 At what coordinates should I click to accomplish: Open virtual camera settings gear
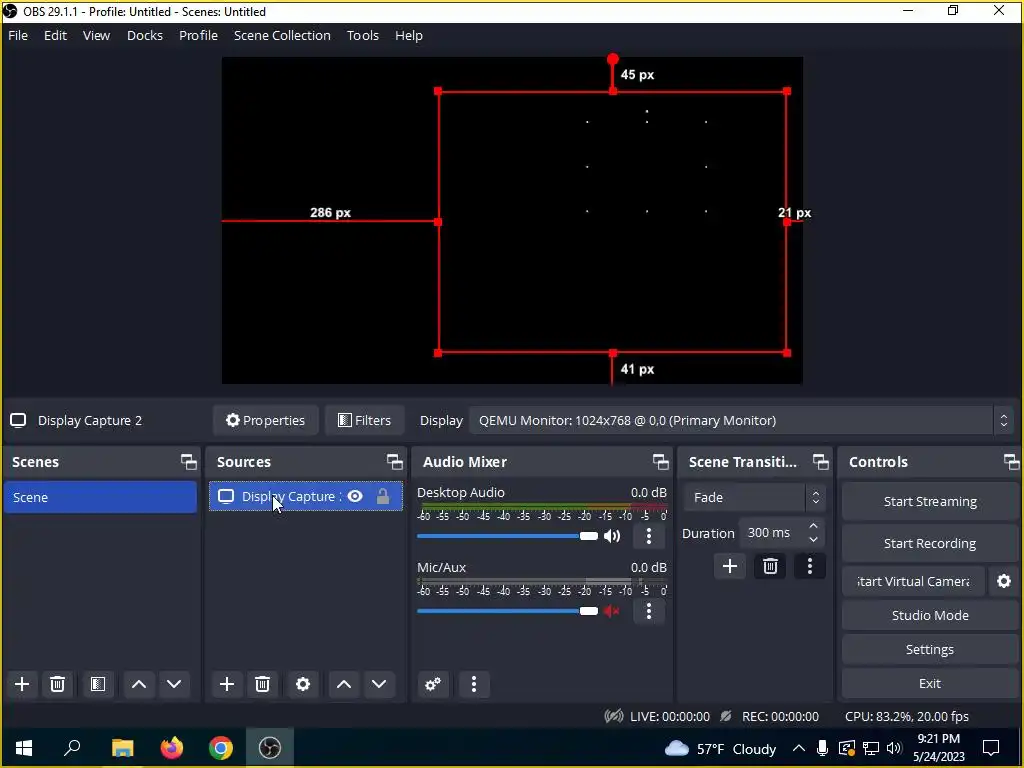(x=1004, y=581)
